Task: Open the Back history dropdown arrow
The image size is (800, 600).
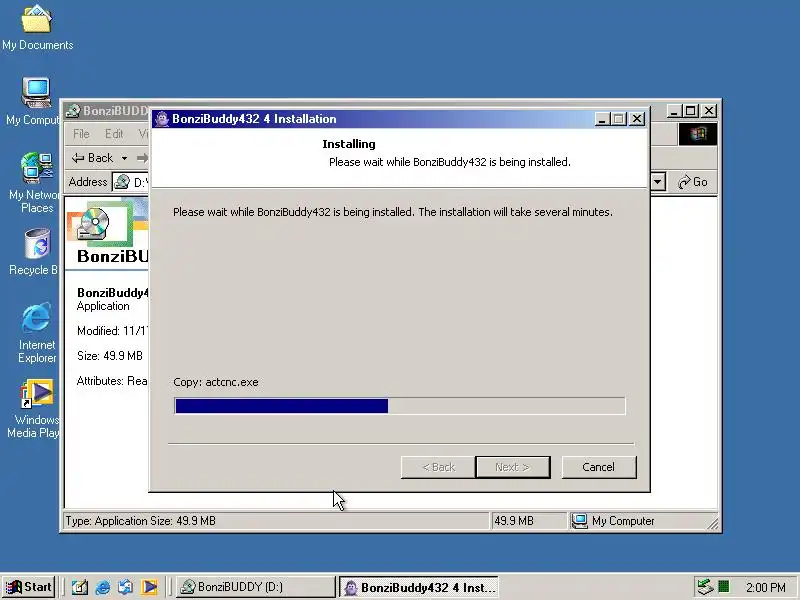Action: (x=124, y=158)
